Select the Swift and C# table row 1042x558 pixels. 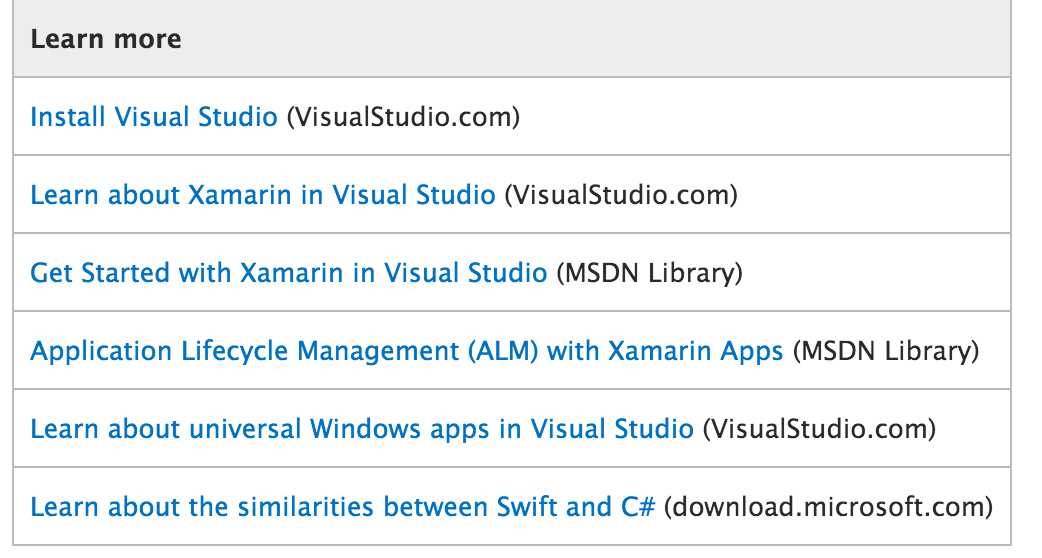tap(512, 506)
